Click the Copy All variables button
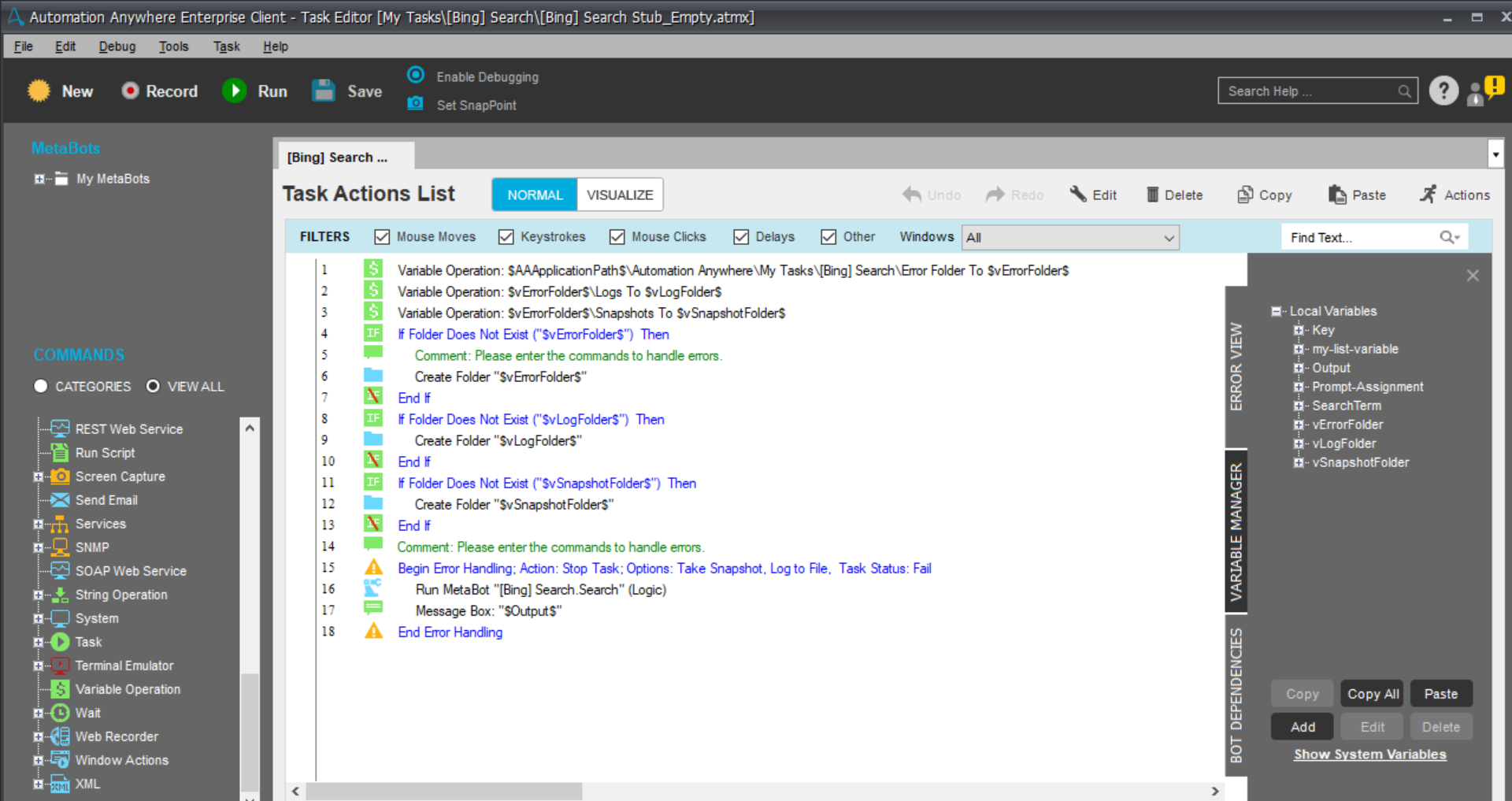Screen dimensions: 1512x801 pyautogui.click(x=1373, y=693)
